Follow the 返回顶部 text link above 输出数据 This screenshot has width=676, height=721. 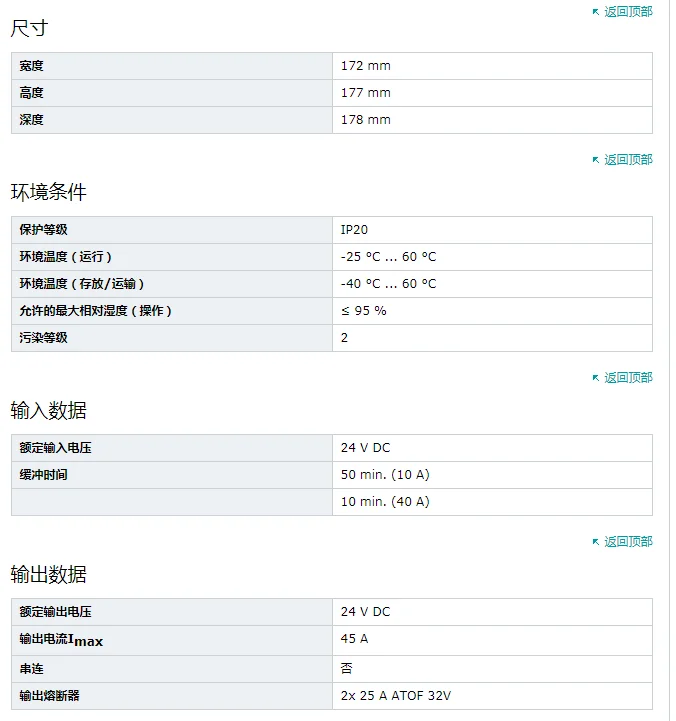(628, 542)
